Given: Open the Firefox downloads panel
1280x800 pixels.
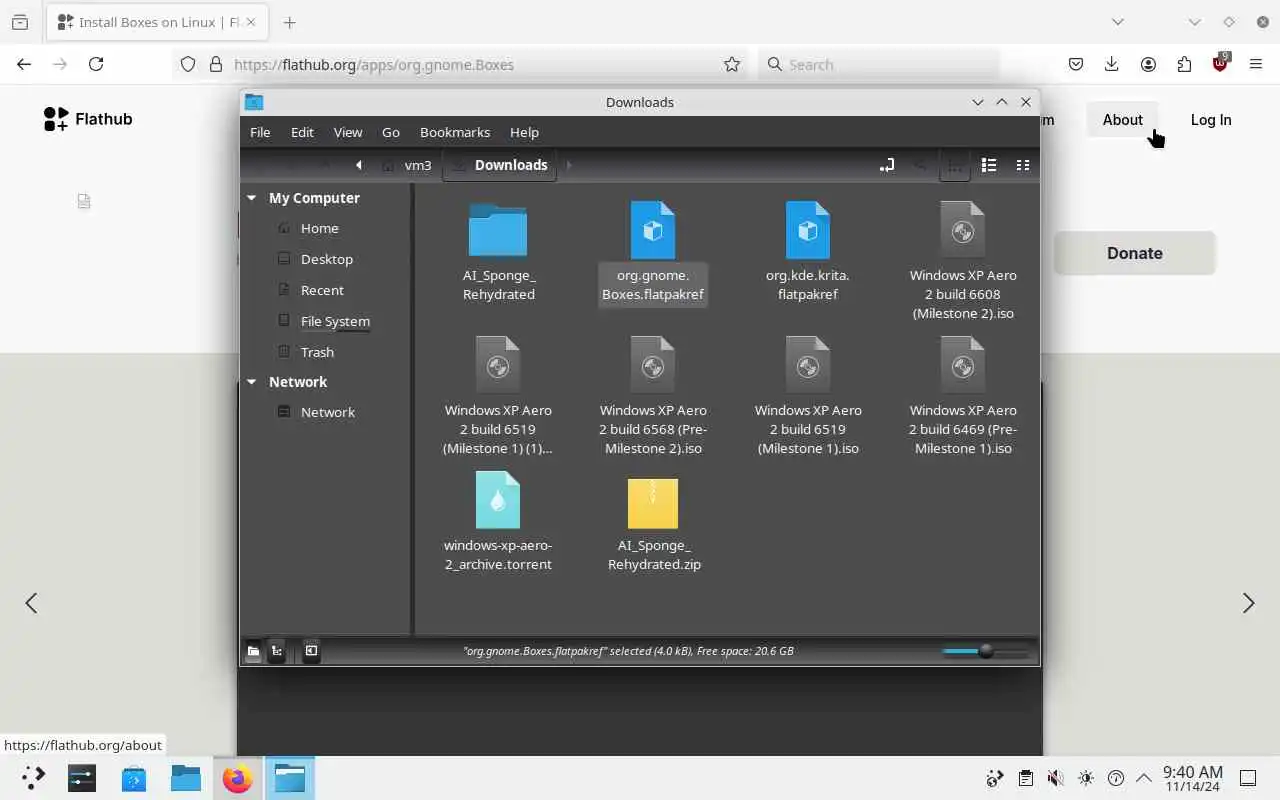Looking at the screenshot, I should tap(1111, 64).
